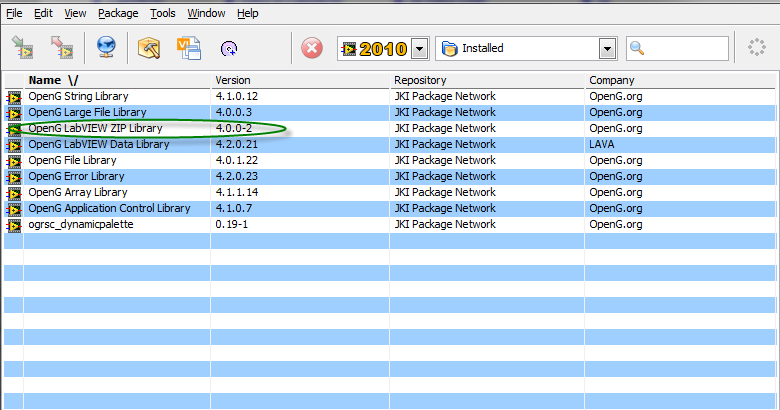Image resolution: width=780 pixels, height=410 pixels.
Task: Select the OpenG Large File Library row
Action: (x=390, y=112)
